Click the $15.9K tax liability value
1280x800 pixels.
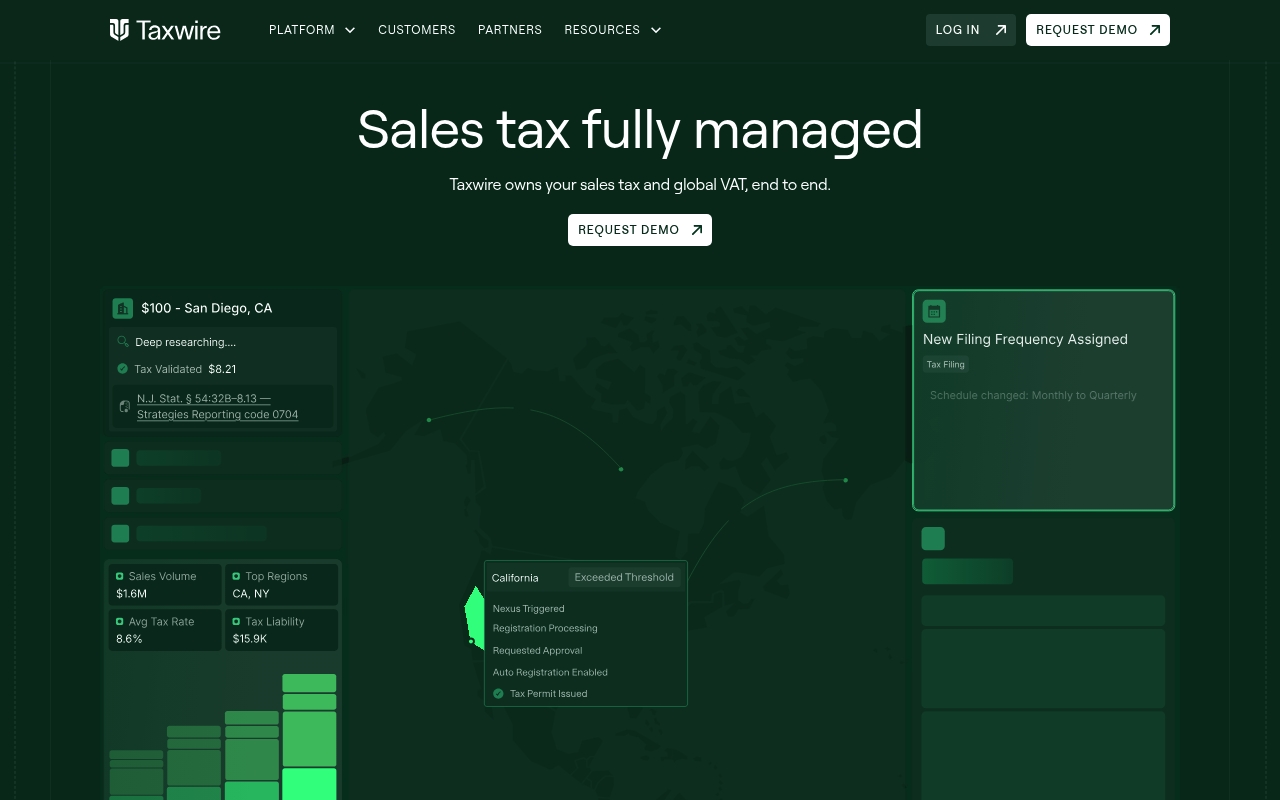[250, 639]
